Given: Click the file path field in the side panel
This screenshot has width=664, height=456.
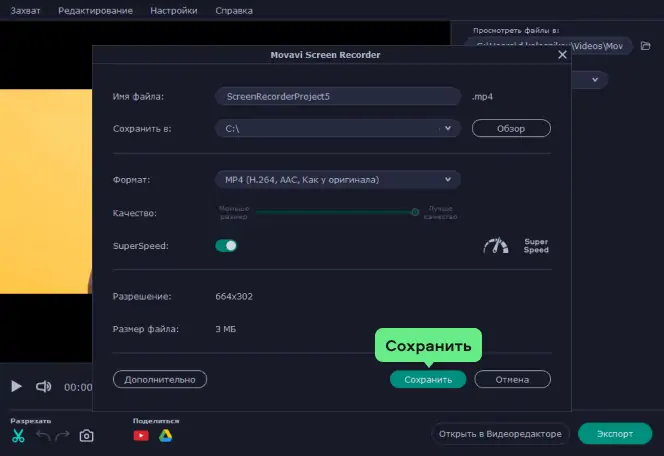Looking at the screenshot, I should 548,46.
